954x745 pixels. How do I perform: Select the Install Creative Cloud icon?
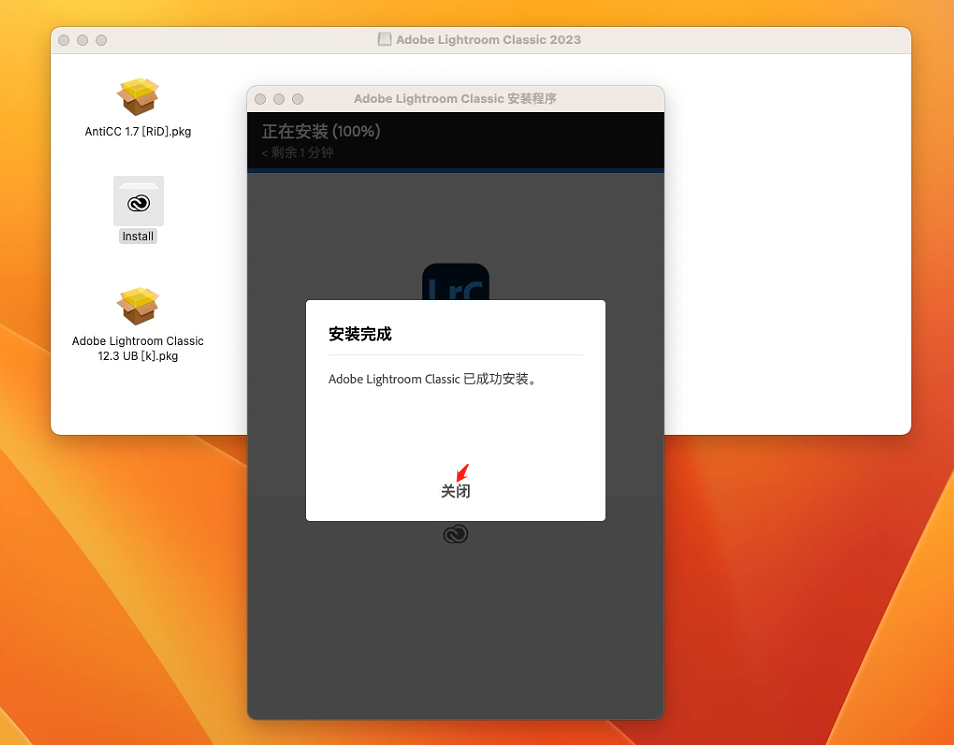click(x=138, y=201)
